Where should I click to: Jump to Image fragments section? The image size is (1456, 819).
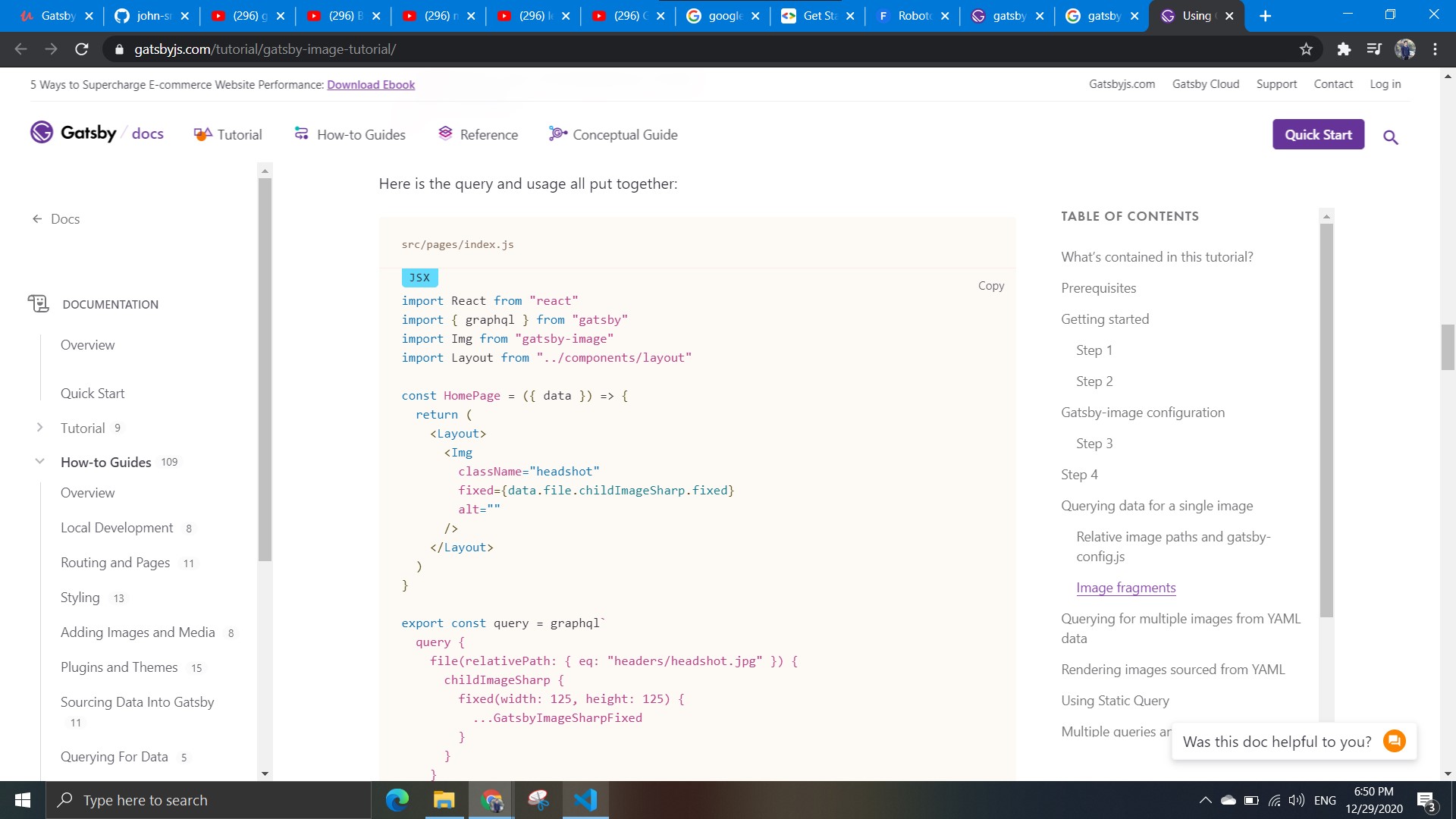[1125, 588]
